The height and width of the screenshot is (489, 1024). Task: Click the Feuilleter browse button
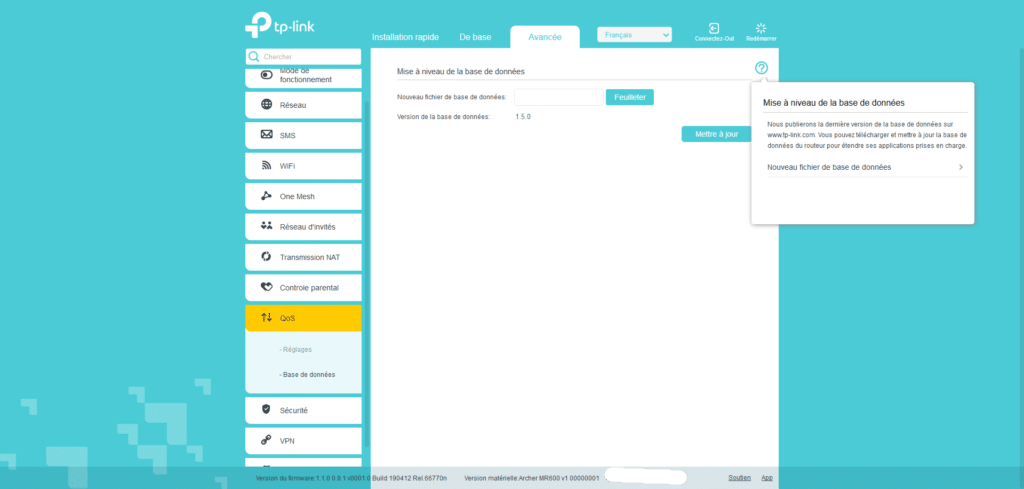click(629, 97)
